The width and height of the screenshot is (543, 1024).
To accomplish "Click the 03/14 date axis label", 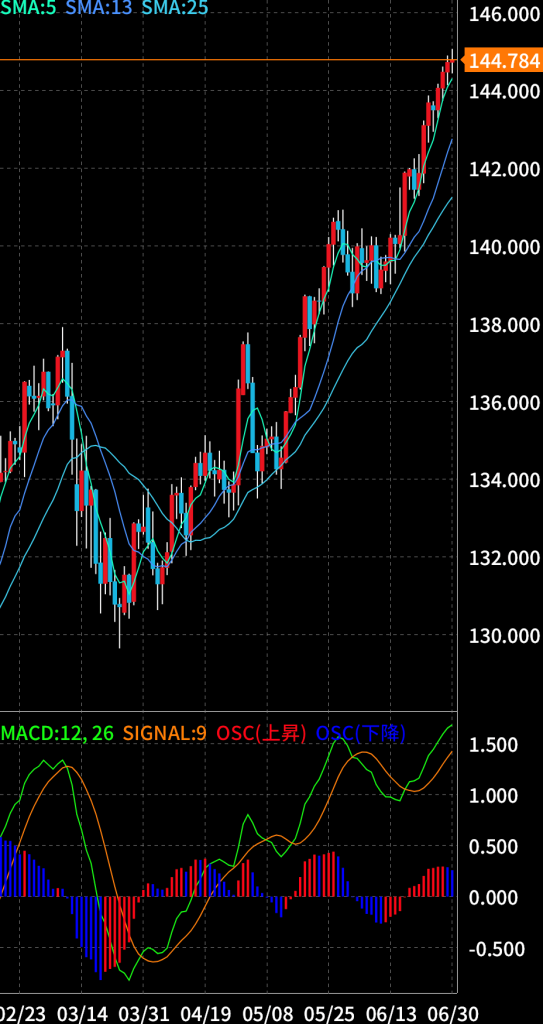I will pyautogui.click(x=82, y=1014).
